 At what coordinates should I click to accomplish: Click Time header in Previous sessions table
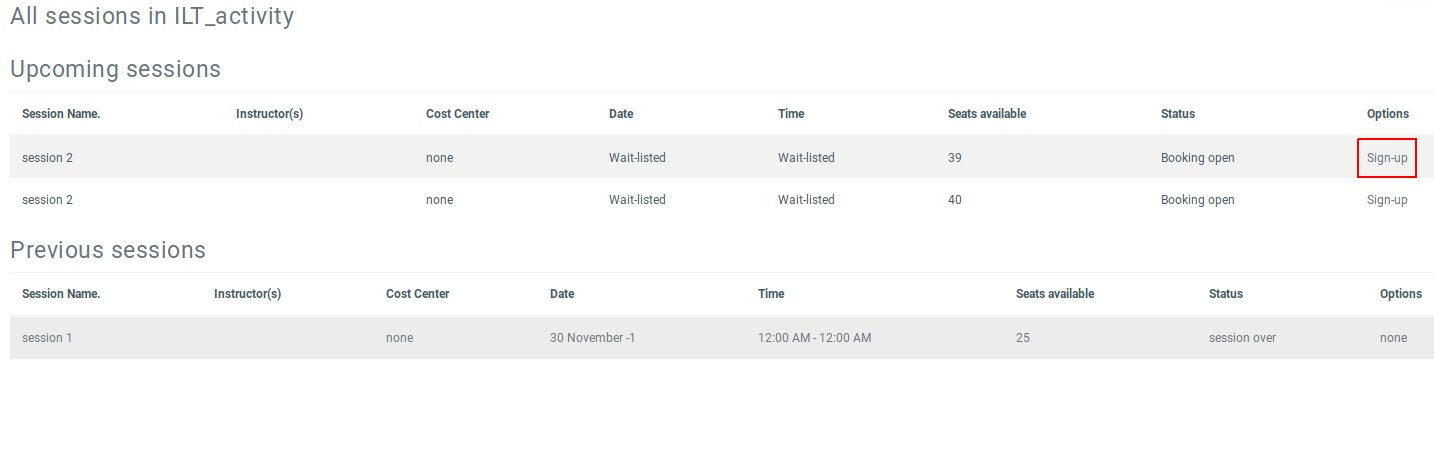pos(771,294)
